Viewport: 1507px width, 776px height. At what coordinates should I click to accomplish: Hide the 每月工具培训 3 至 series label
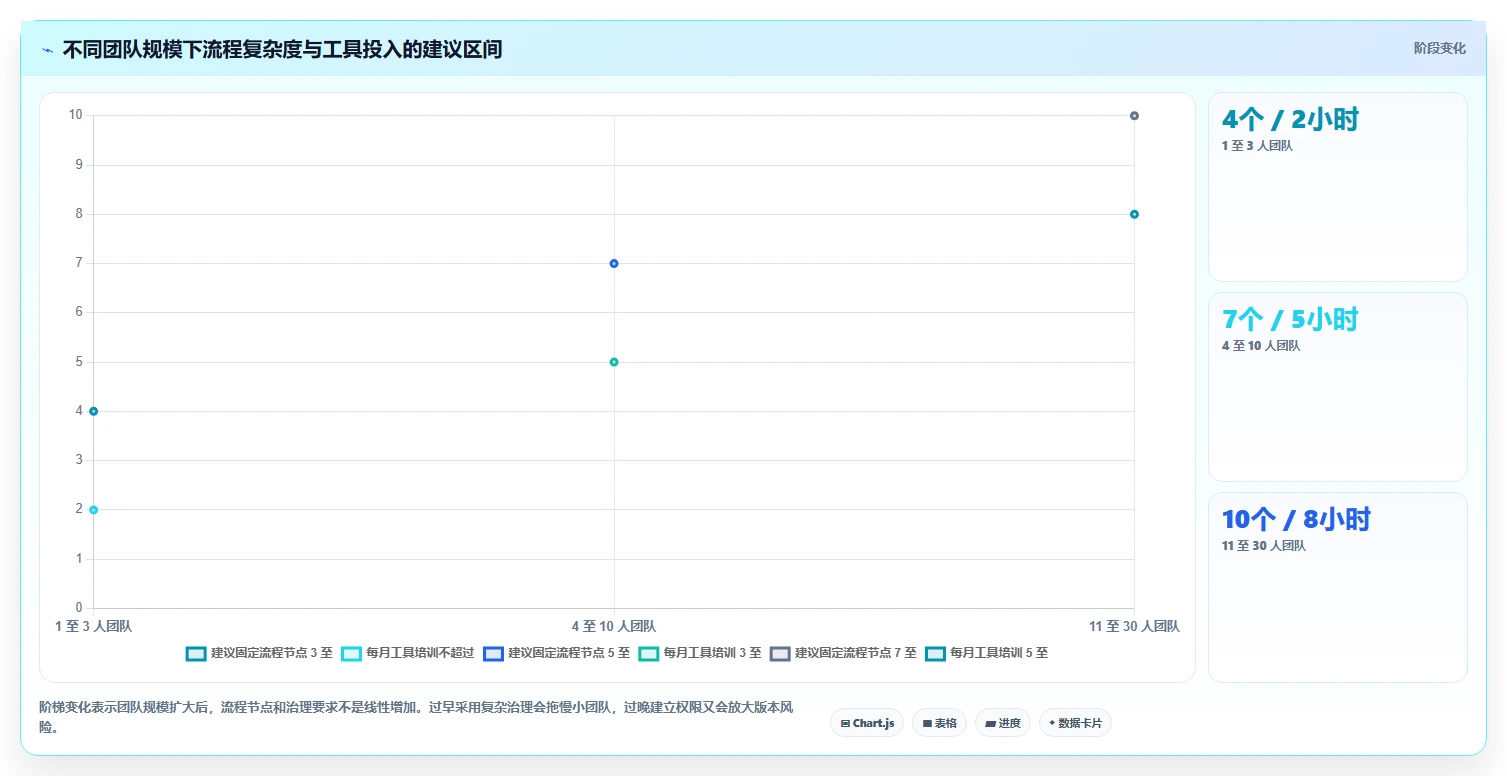[x=713, y=653]
